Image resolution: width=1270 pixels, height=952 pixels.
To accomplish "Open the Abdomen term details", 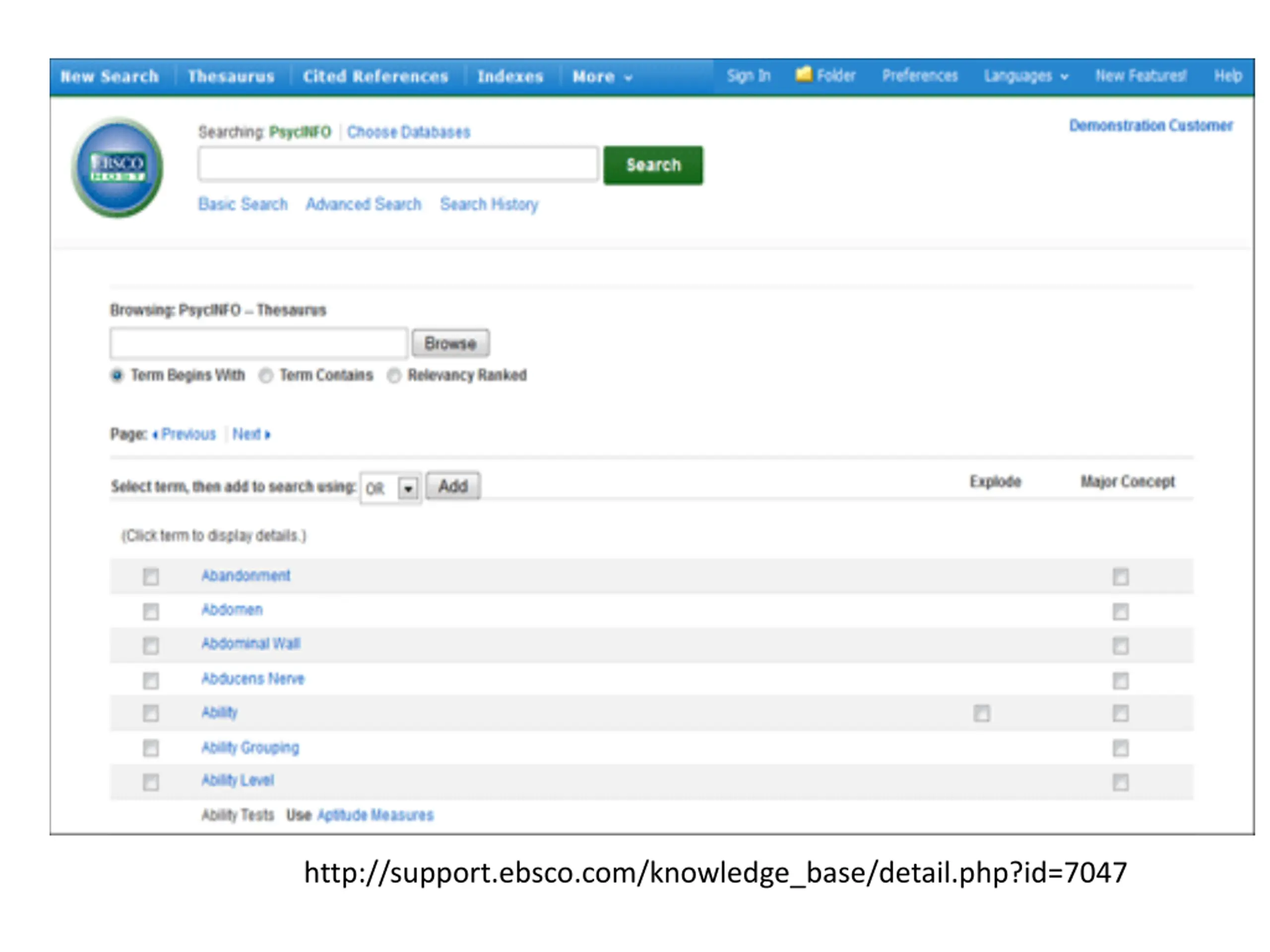I will [x=232, y=609].
